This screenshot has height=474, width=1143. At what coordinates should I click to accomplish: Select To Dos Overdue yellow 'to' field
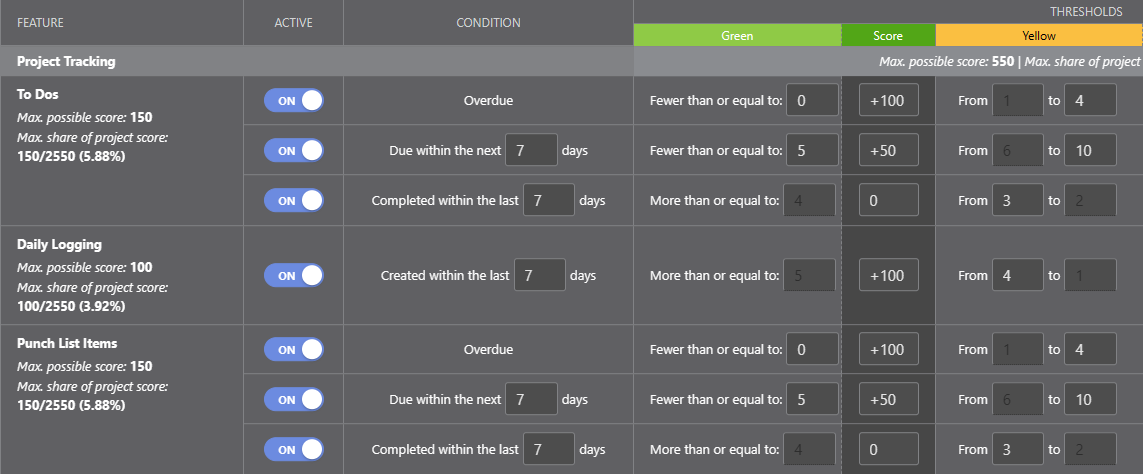(1090, 101)
